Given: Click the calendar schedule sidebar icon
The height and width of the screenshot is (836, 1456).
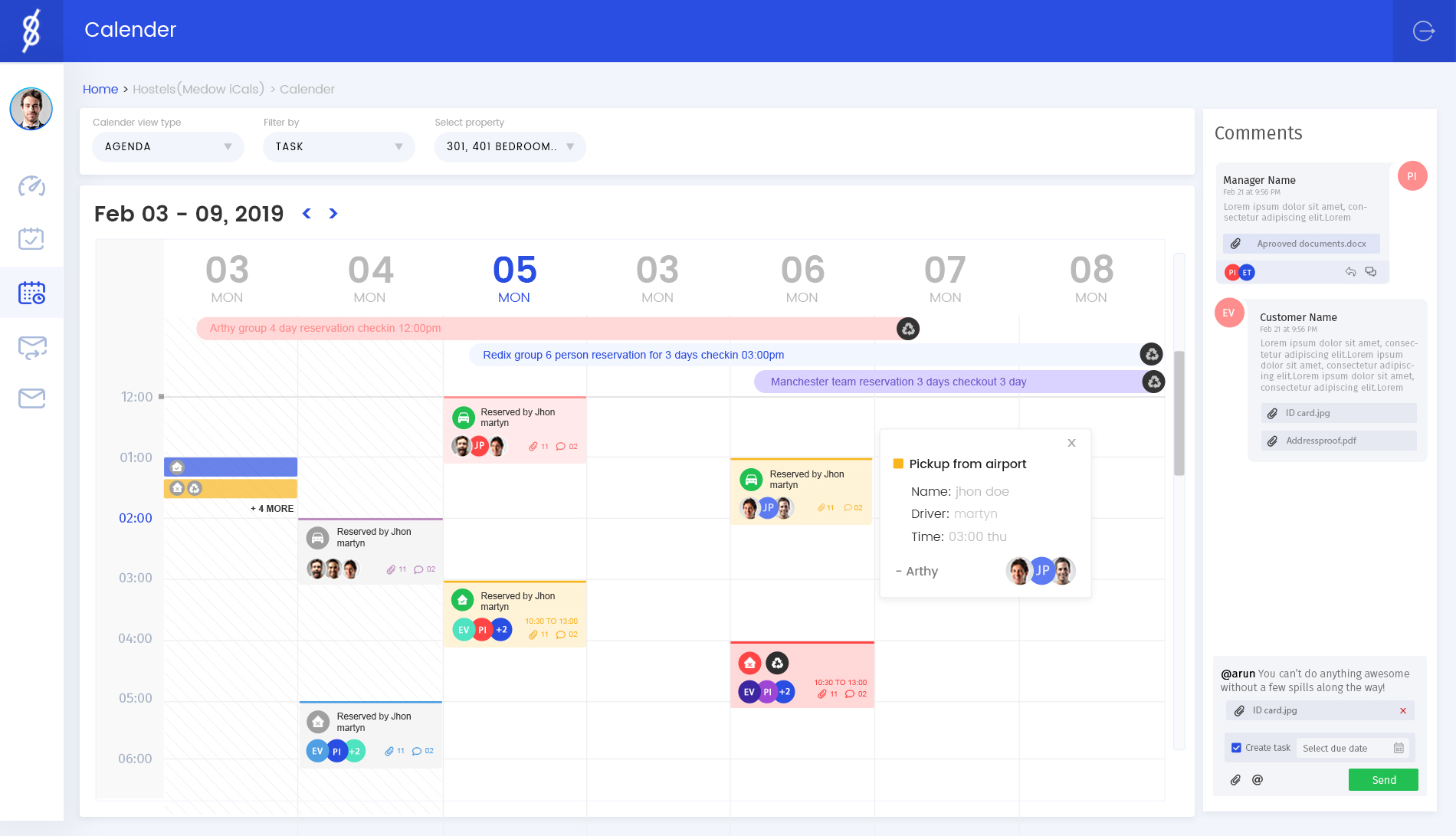Looking at the screenshot, I should tap(31, 293).
